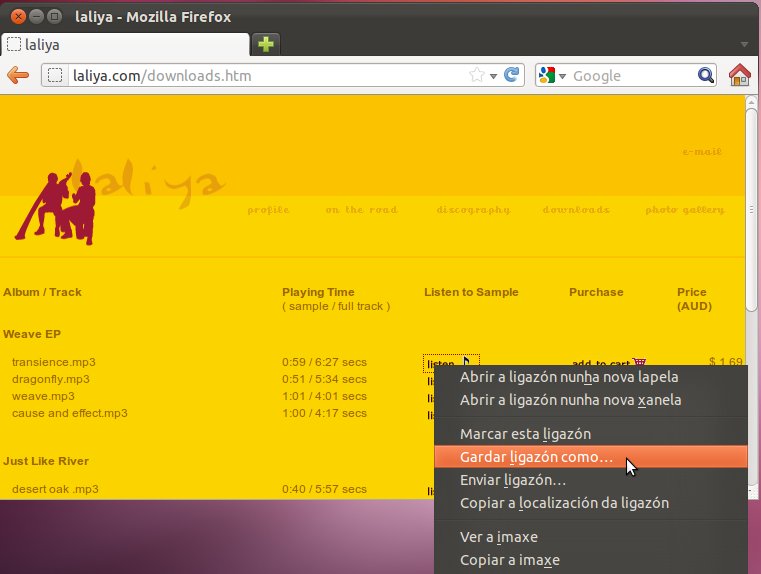Click the orange back arrow button

coord(18,76)
